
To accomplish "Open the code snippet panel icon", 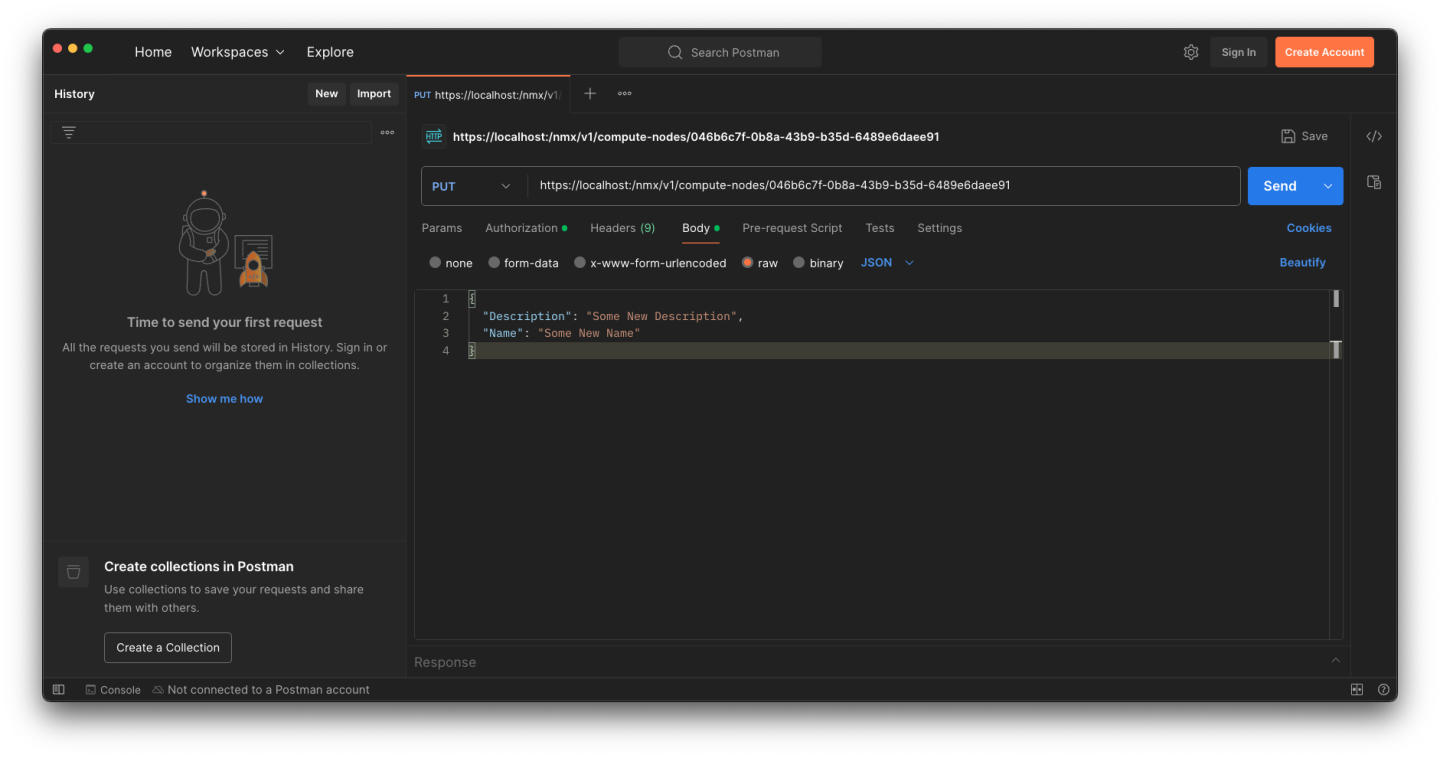I will [x=1374, y=135].
